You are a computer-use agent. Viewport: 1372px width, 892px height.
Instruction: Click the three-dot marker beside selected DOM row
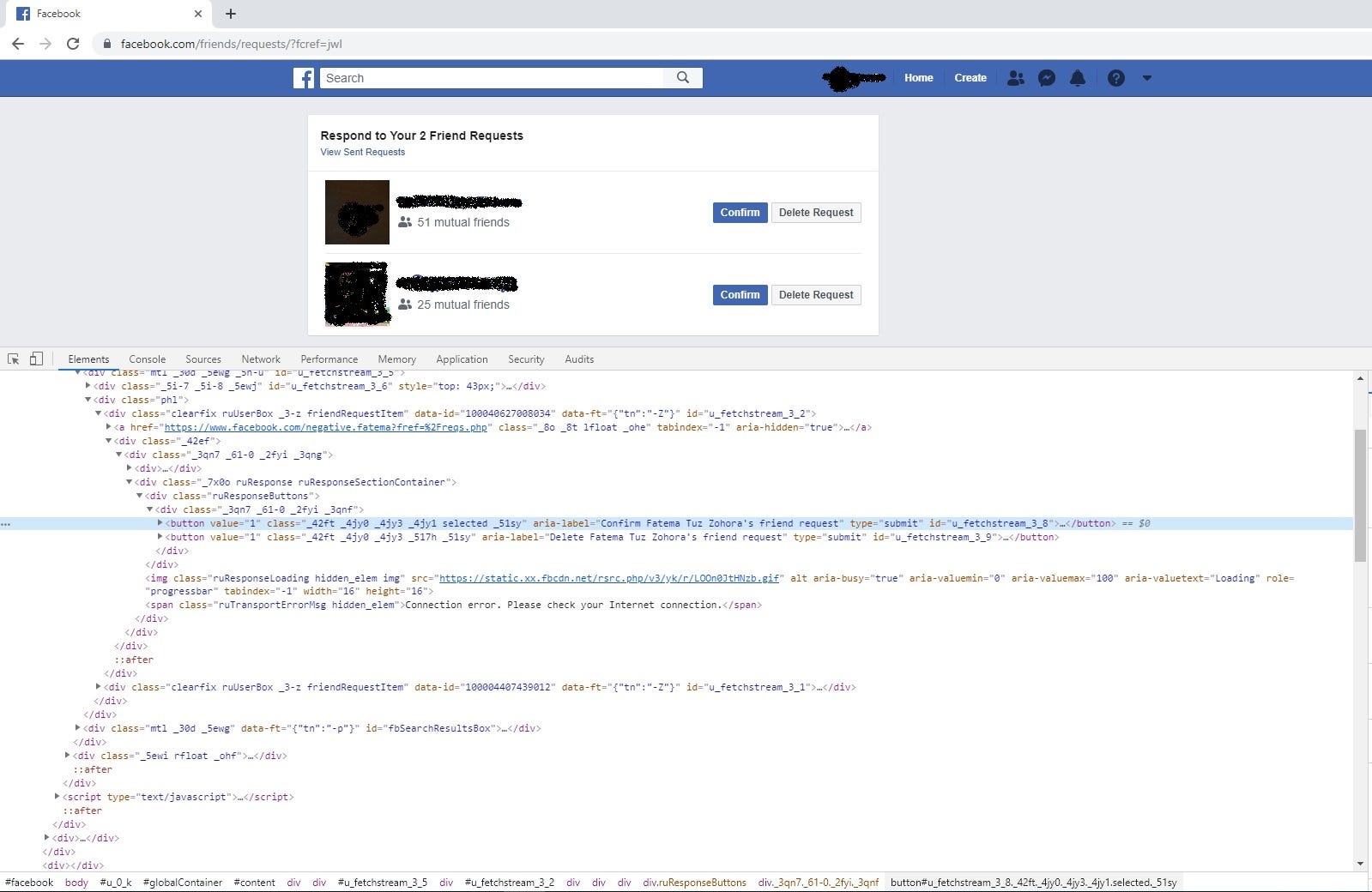tap(6, 523)
